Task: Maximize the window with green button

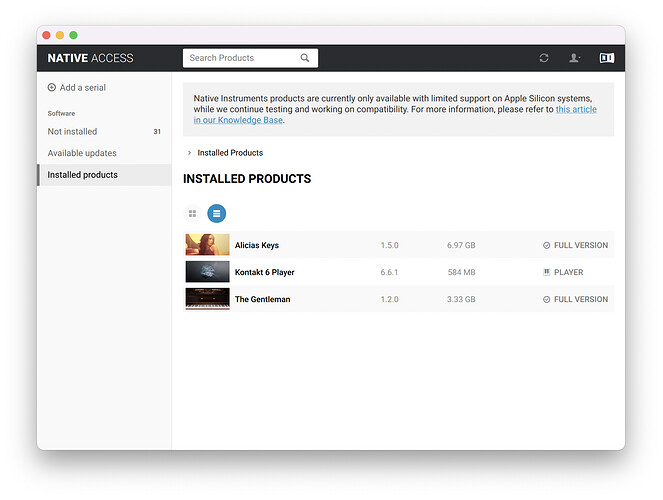Action: (x=74, y=35)
